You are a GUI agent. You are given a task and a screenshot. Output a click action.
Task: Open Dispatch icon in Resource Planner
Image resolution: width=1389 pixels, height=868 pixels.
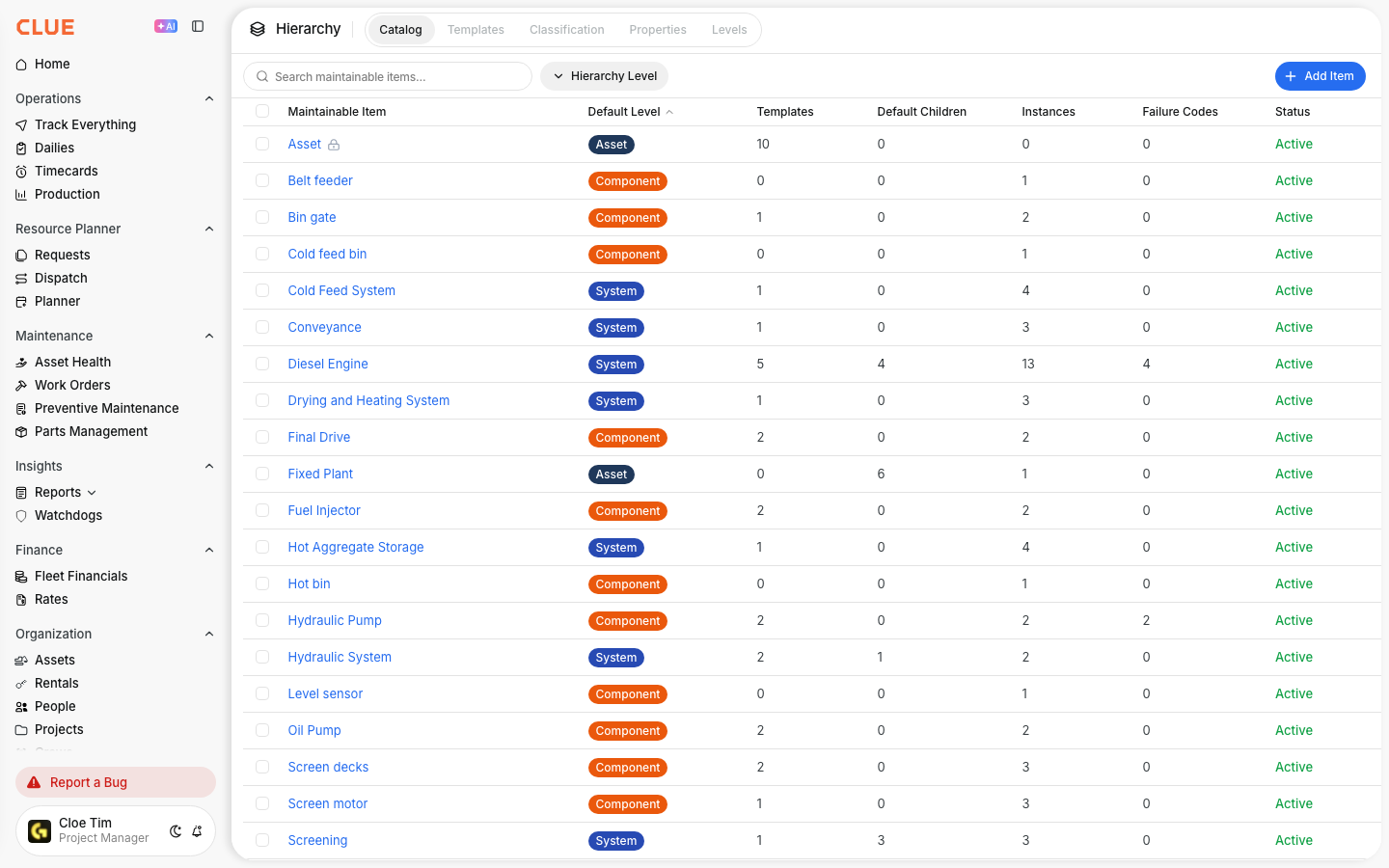[x=21, y=279]
